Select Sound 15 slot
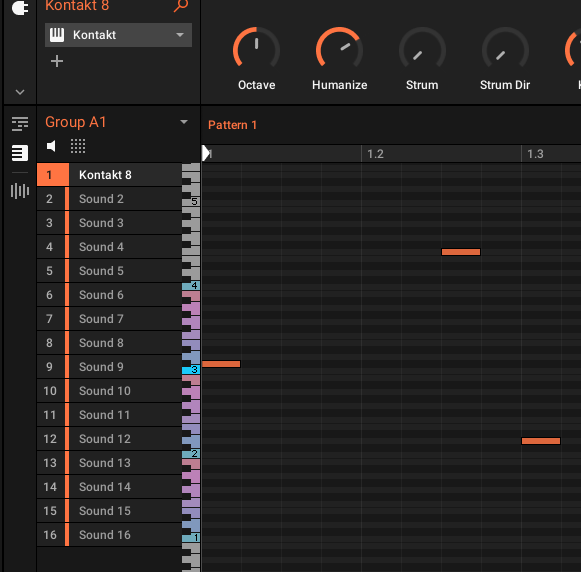 tap(109, 511)
